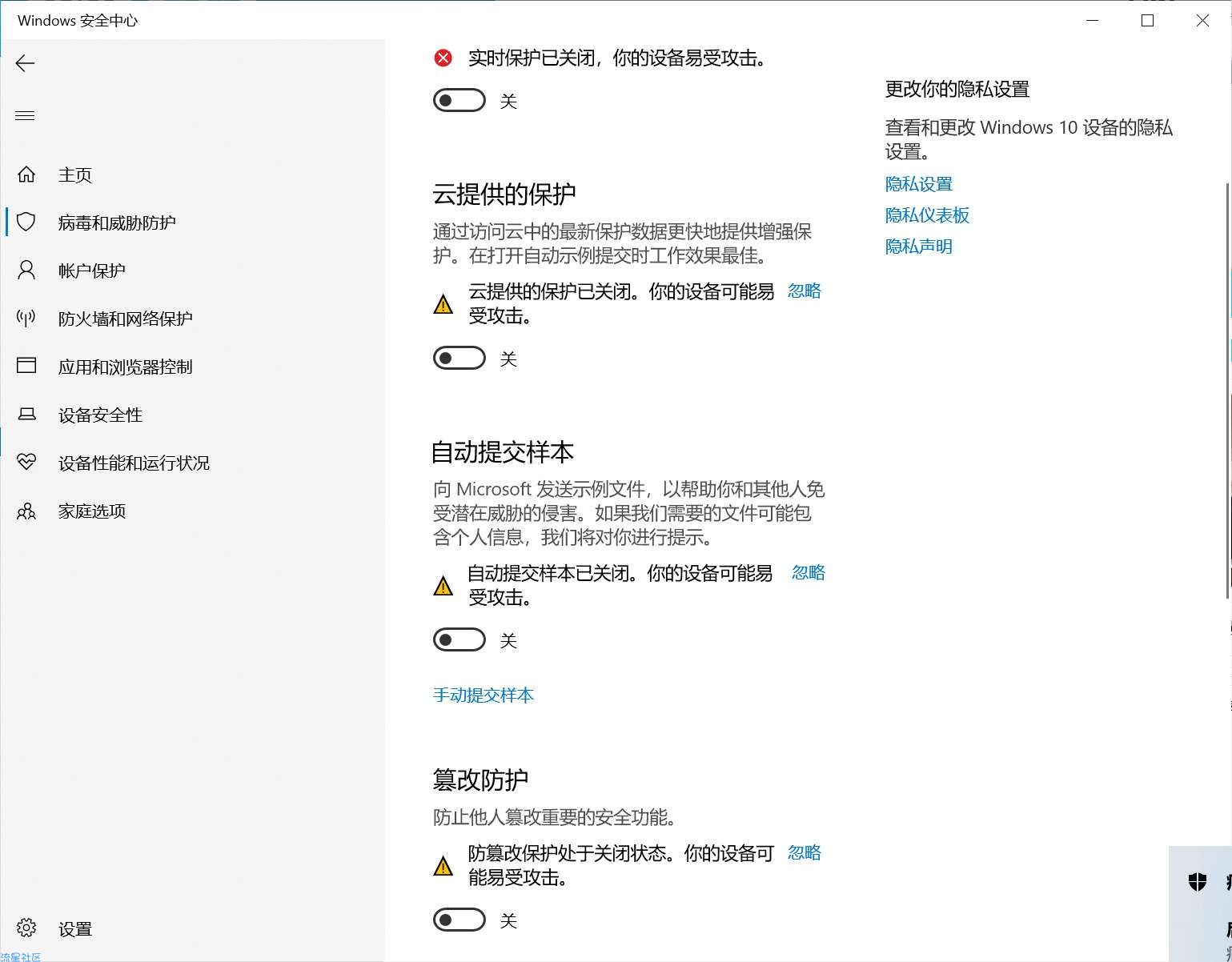Click the laptop icon for 设备安全性

(x=26, y=414)
